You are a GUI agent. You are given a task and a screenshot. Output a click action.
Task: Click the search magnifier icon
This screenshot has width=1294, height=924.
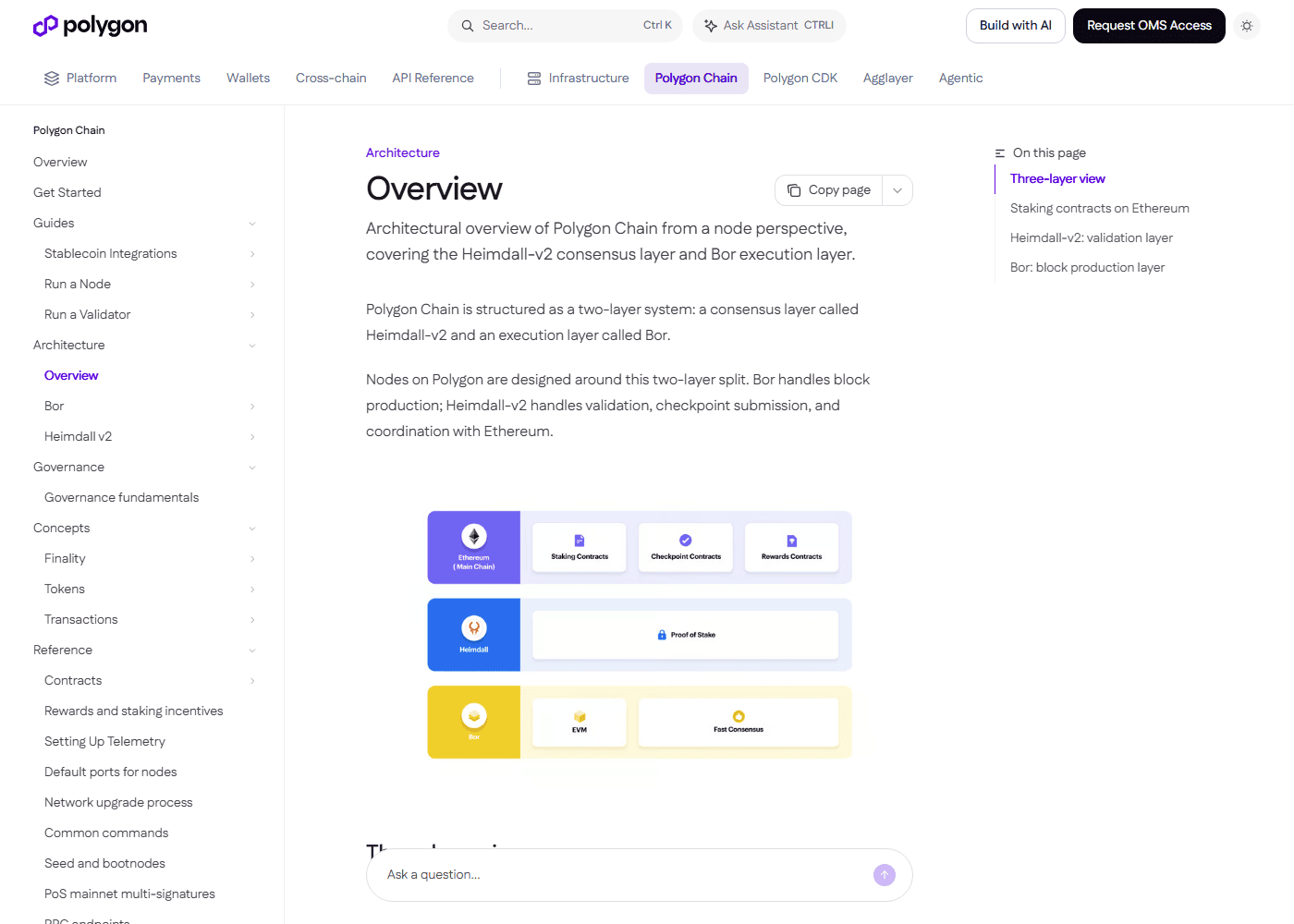click(x=468, y=26)
